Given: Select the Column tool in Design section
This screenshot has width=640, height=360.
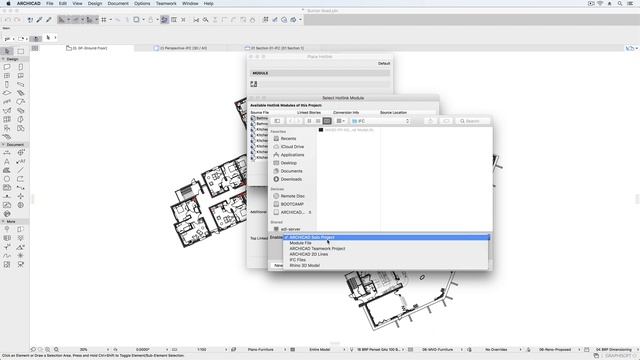Looking at the screenshot, I should [7, 84].
